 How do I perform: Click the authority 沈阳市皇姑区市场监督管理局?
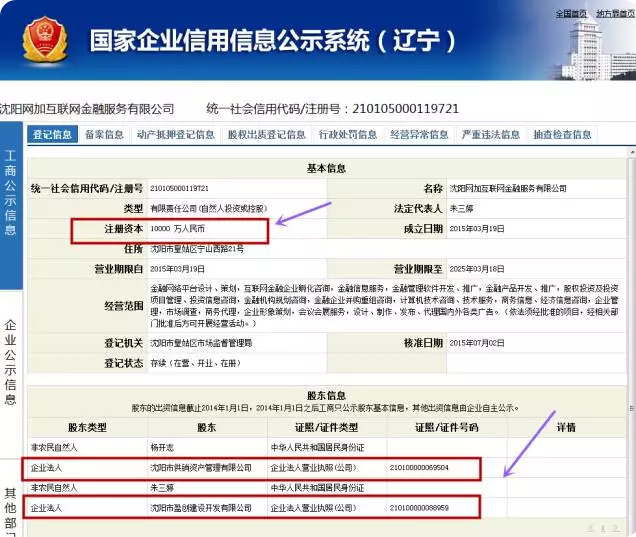coord(201,343)
